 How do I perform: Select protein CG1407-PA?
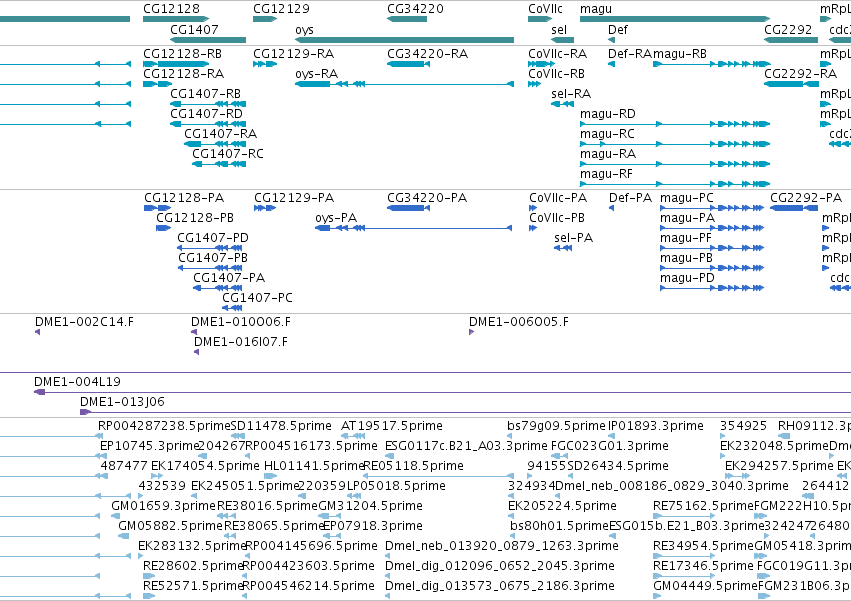coord(229,279)
